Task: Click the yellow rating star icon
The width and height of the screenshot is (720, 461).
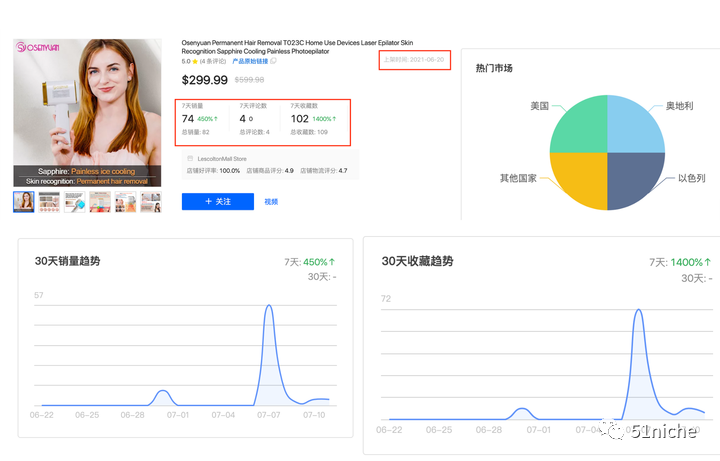Action: point(195,62)
